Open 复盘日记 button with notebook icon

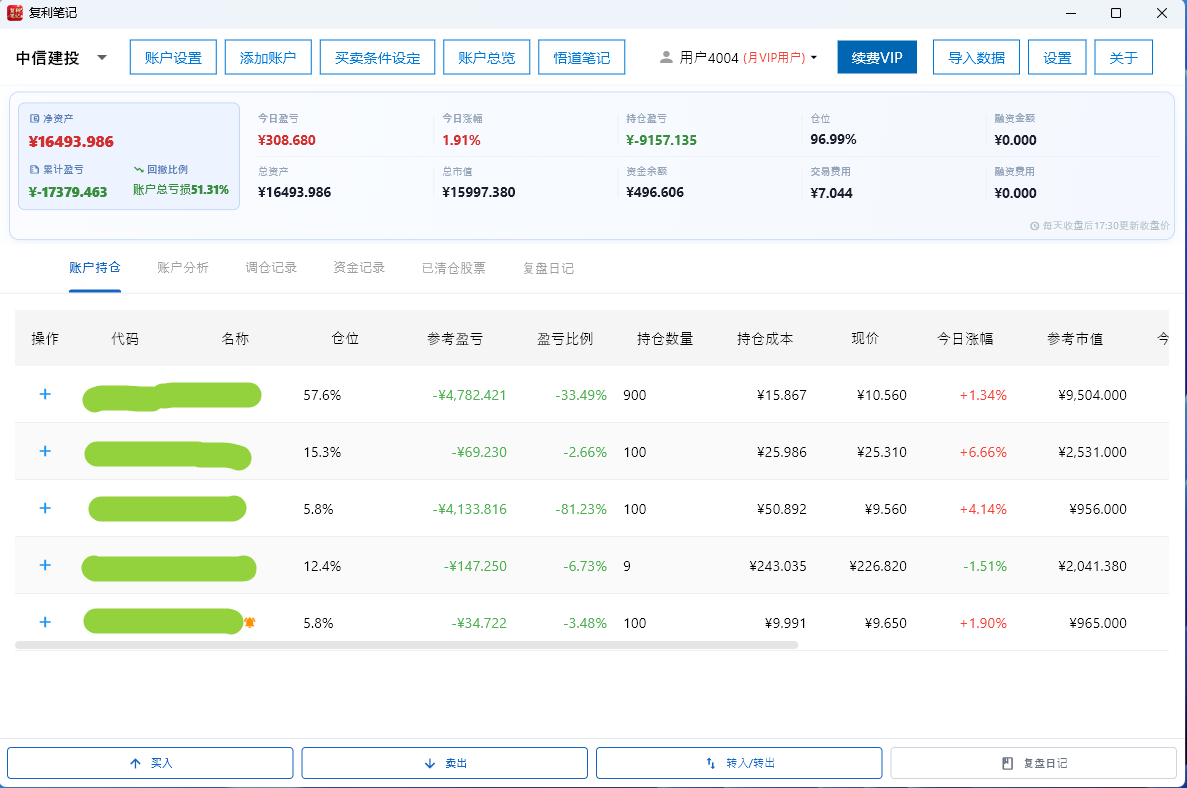[x=1033, y=763]
